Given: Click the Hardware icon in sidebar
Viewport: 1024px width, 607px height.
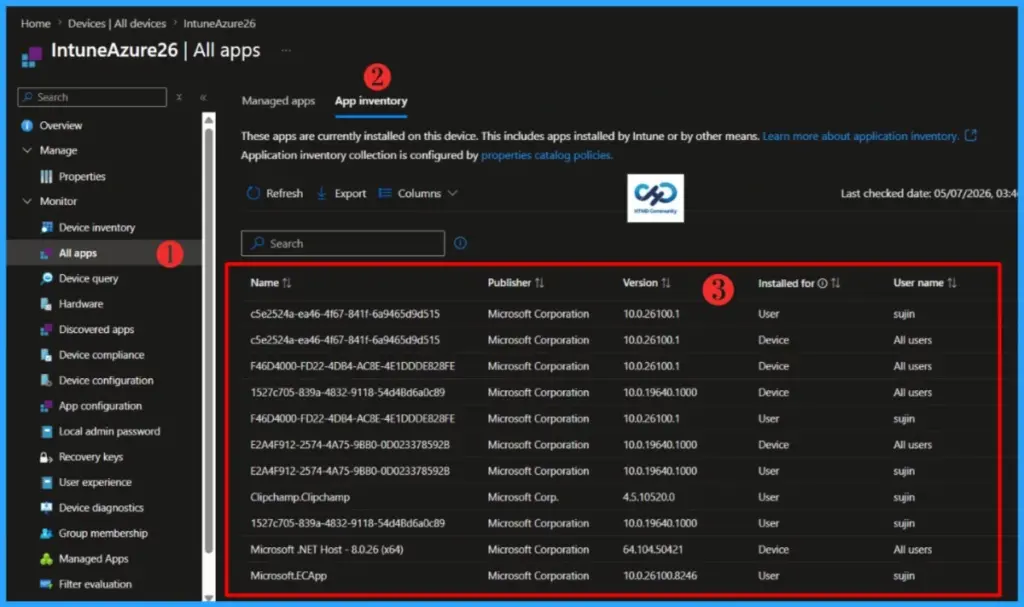Looking at the screenshot, I should pyautogui.click(x=46, y=304).
